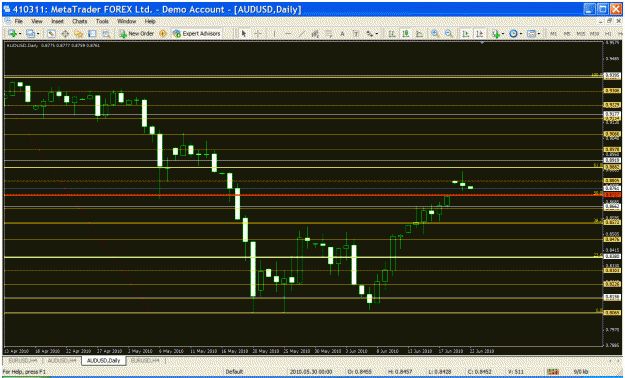Open the Strategy Tester magnifier icon
The image size is (625, 378).
click(106, 34)
